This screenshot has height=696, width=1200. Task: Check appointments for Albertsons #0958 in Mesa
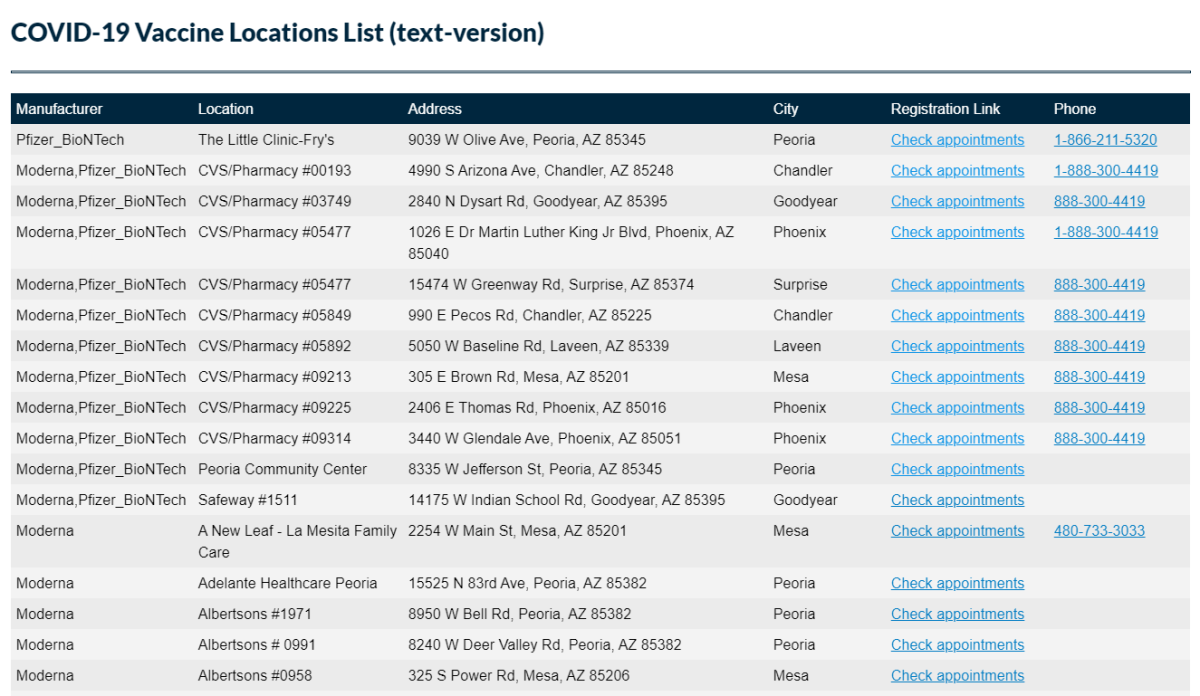(957, 676)
